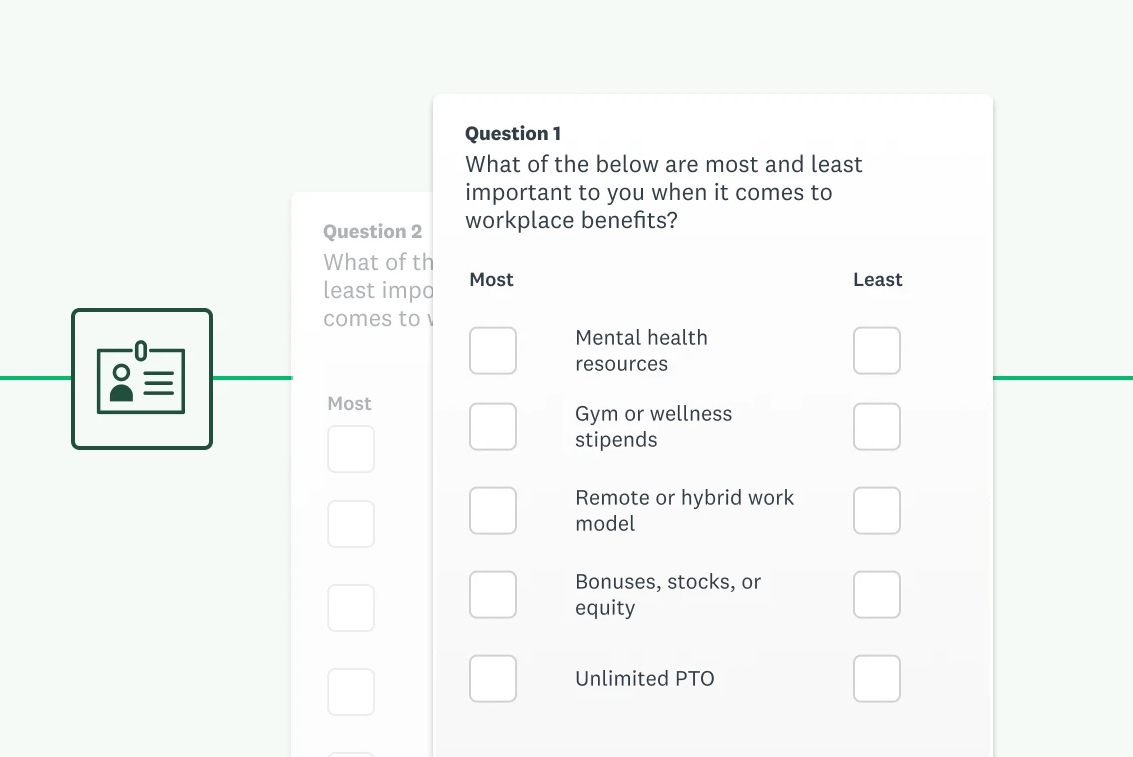1133x757 pixels.
Task: Check Least for Unlimited PTO
Action: coord(877,678)
